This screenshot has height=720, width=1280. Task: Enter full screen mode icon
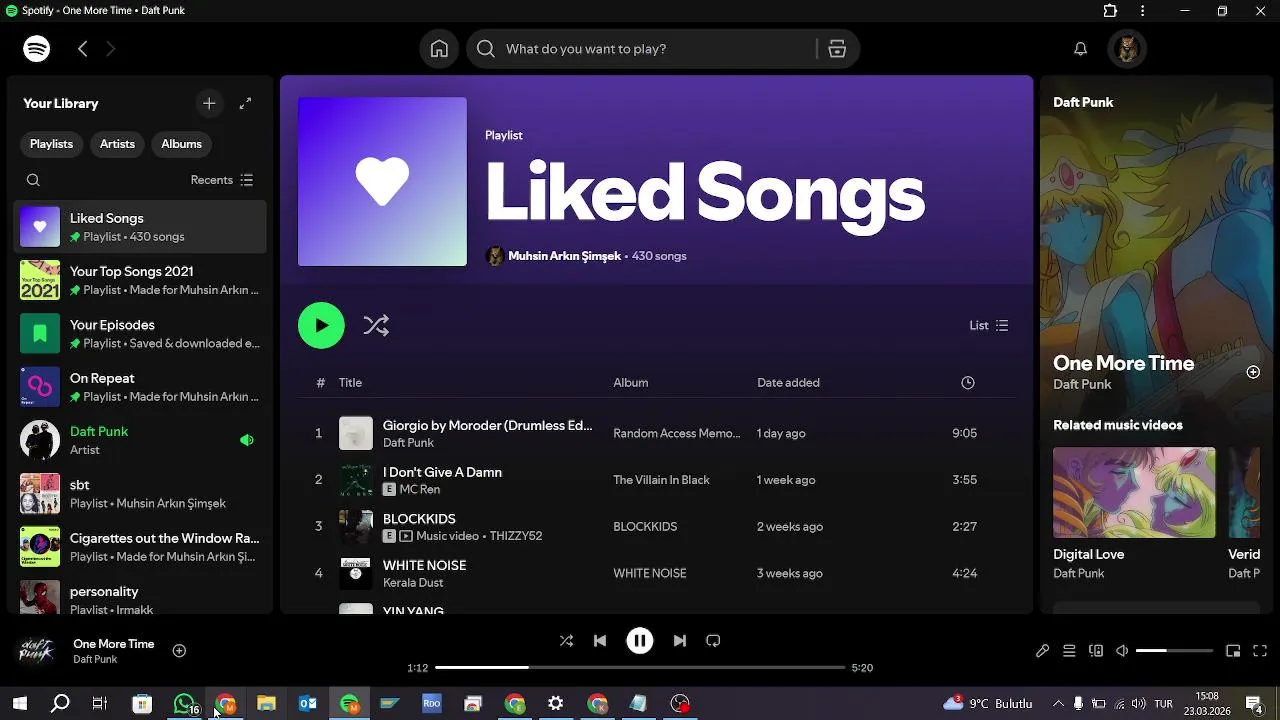(1260, 651)
